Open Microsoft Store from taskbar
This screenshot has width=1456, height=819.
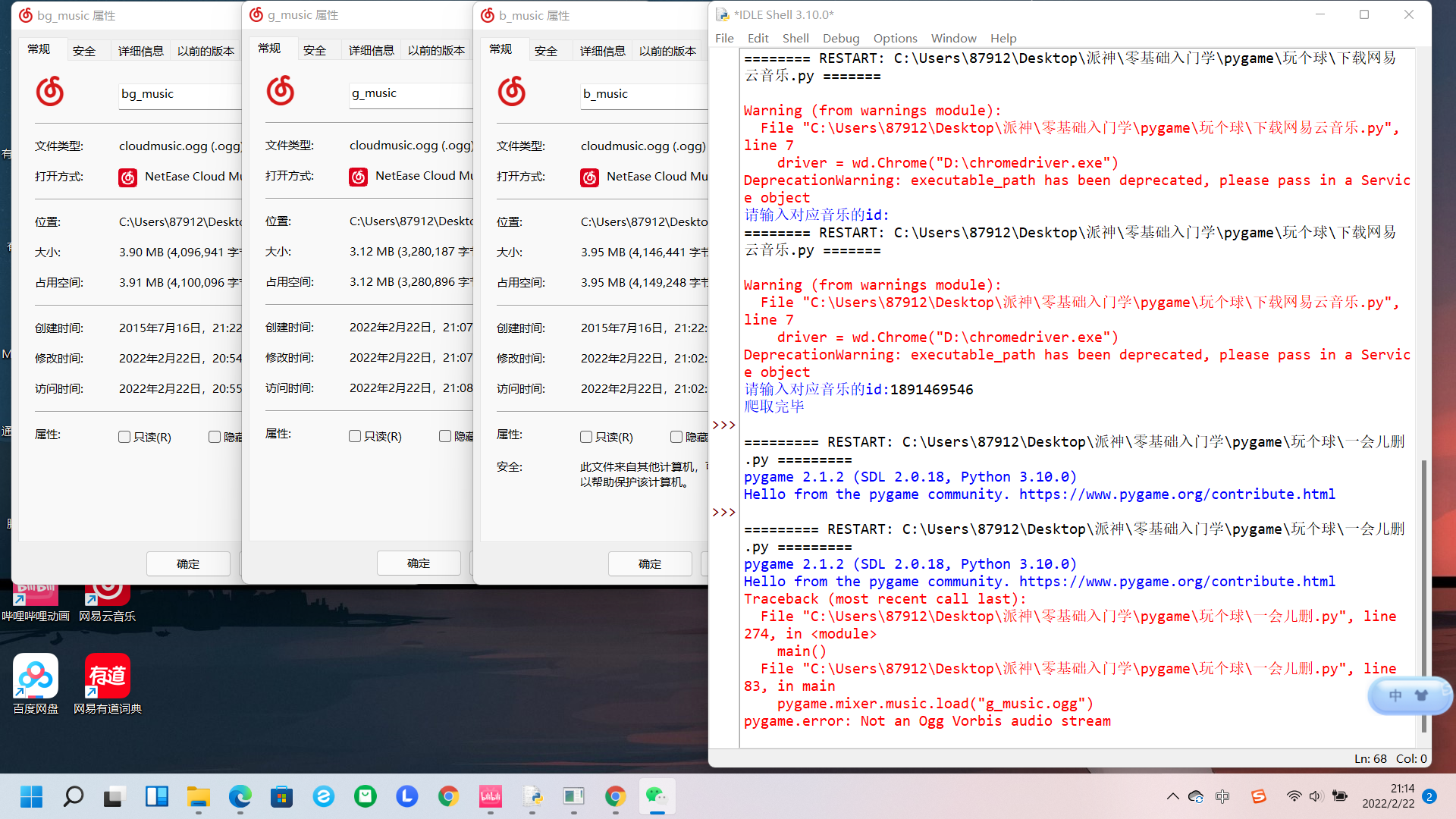(282, 796)
